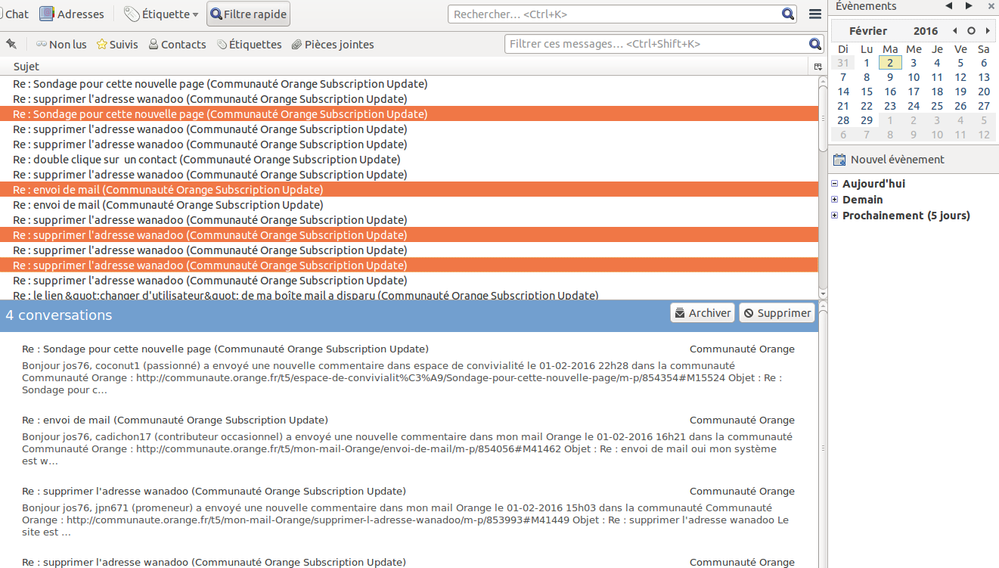Toggle the Suivis starred filter

click(x=117, y=45)
